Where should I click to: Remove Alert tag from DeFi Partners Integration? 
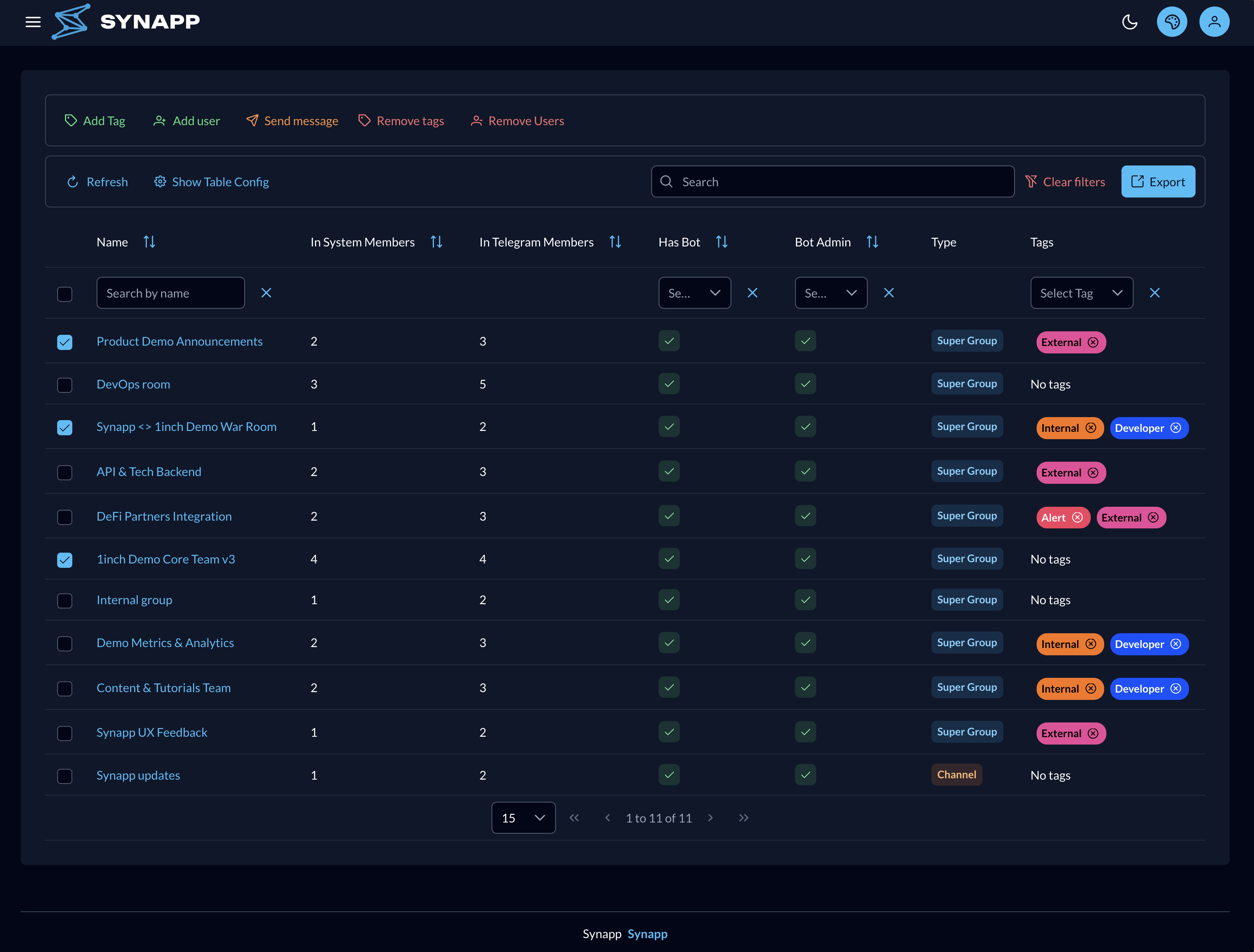click(x=1077, y=518)
